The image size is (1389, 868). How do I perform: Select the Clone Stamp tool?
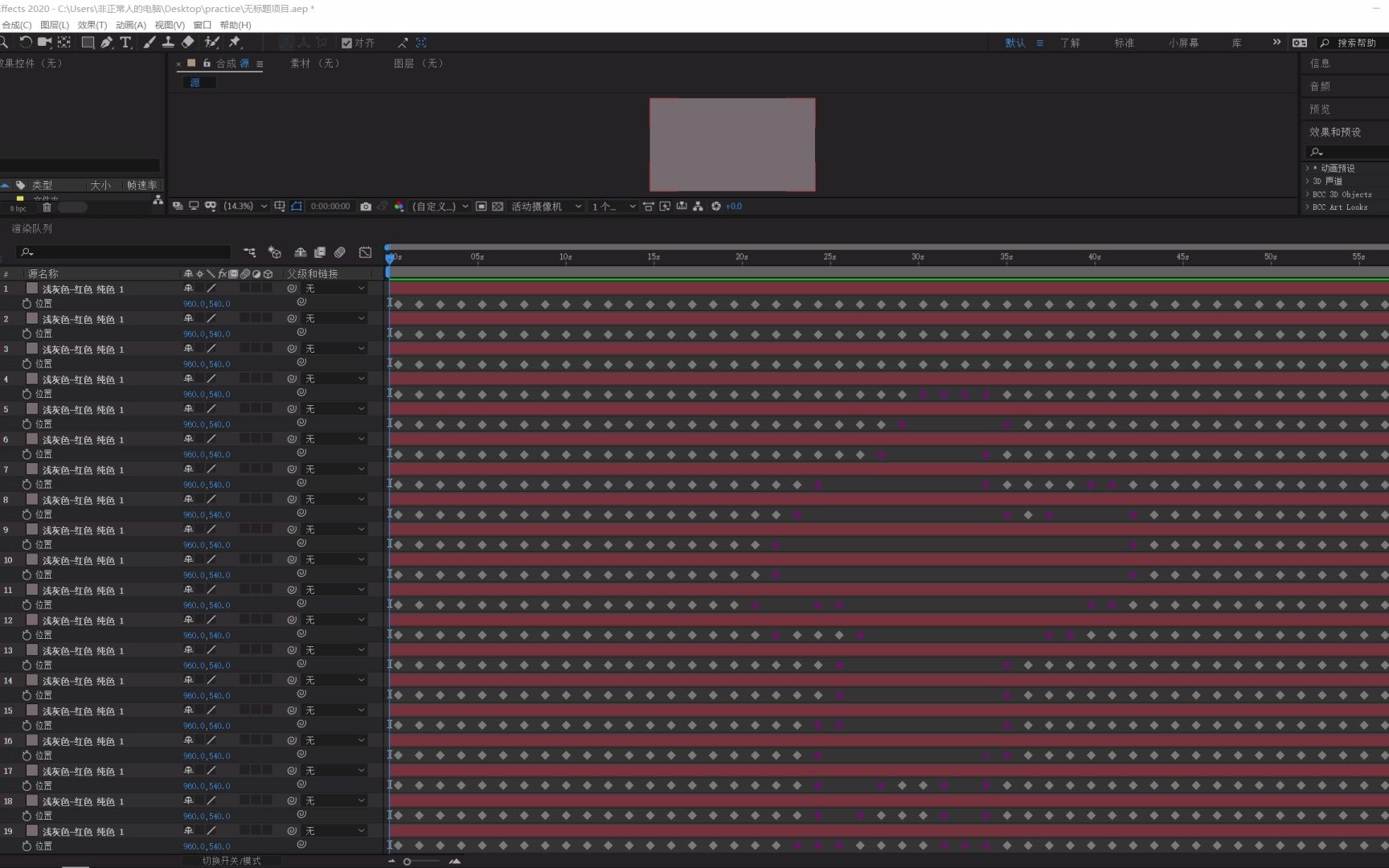(x=168, y=43)
